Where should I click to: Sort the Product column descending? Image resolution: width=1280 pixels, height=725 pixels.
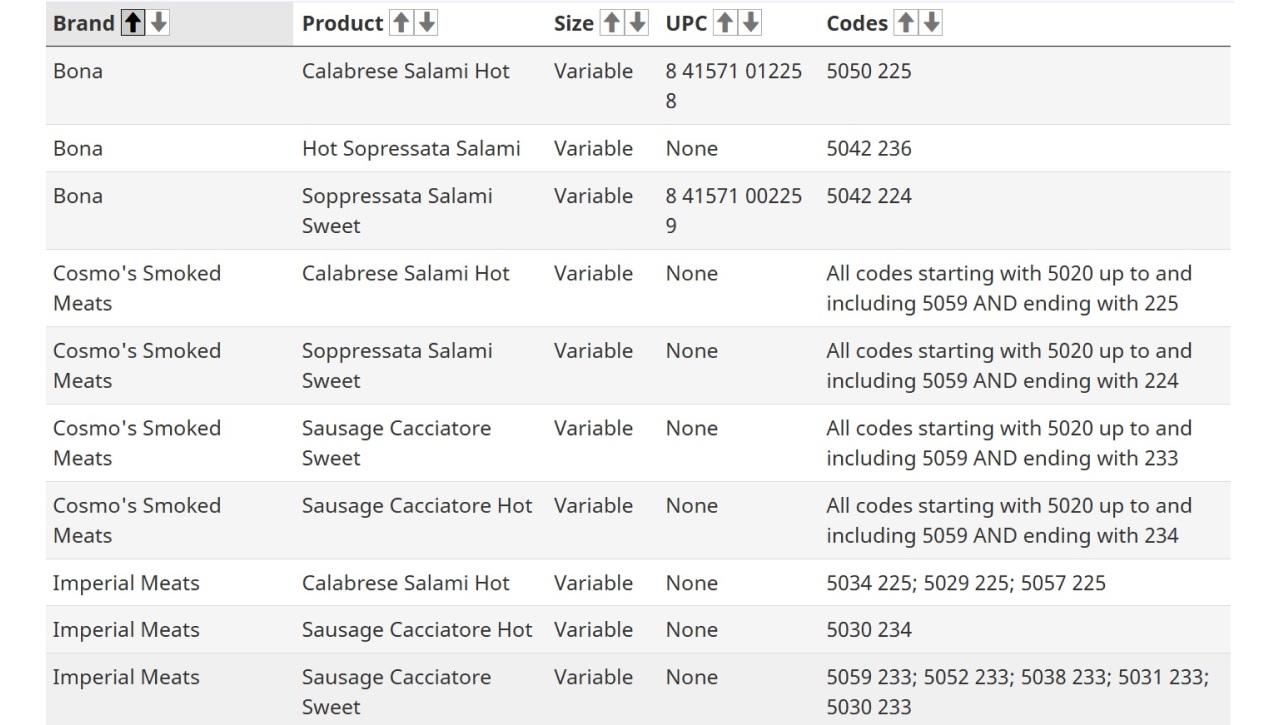point(426,23)
